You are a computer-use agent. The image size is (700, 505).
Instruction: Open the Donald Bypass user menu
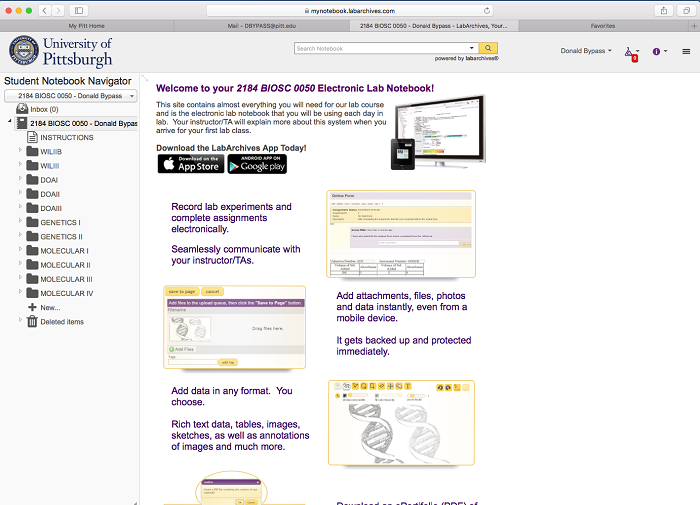click(x=586, y=51)
